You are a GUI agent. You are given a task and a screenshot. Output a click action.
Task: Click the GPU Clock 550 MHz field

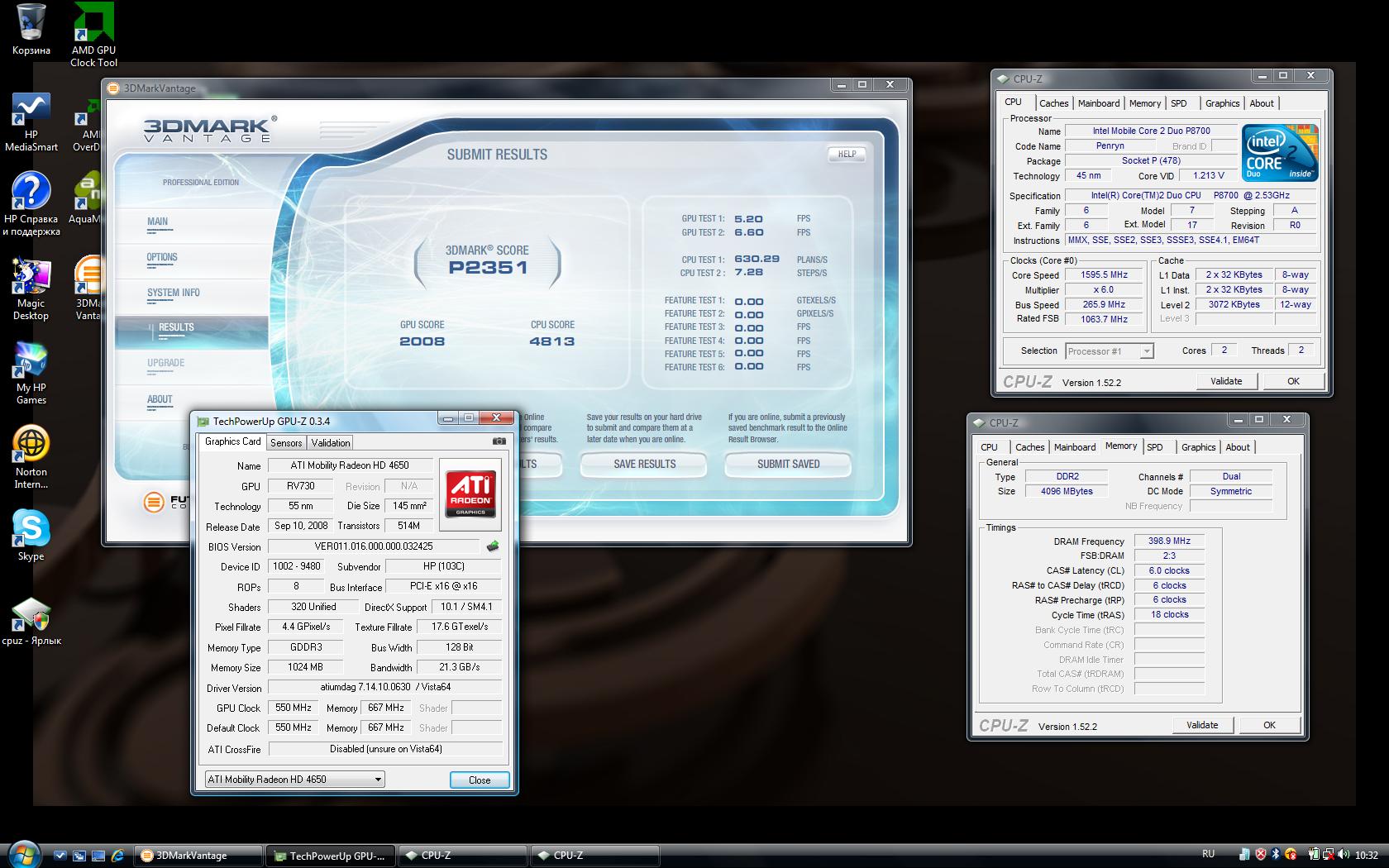click(x=294, y=708)
